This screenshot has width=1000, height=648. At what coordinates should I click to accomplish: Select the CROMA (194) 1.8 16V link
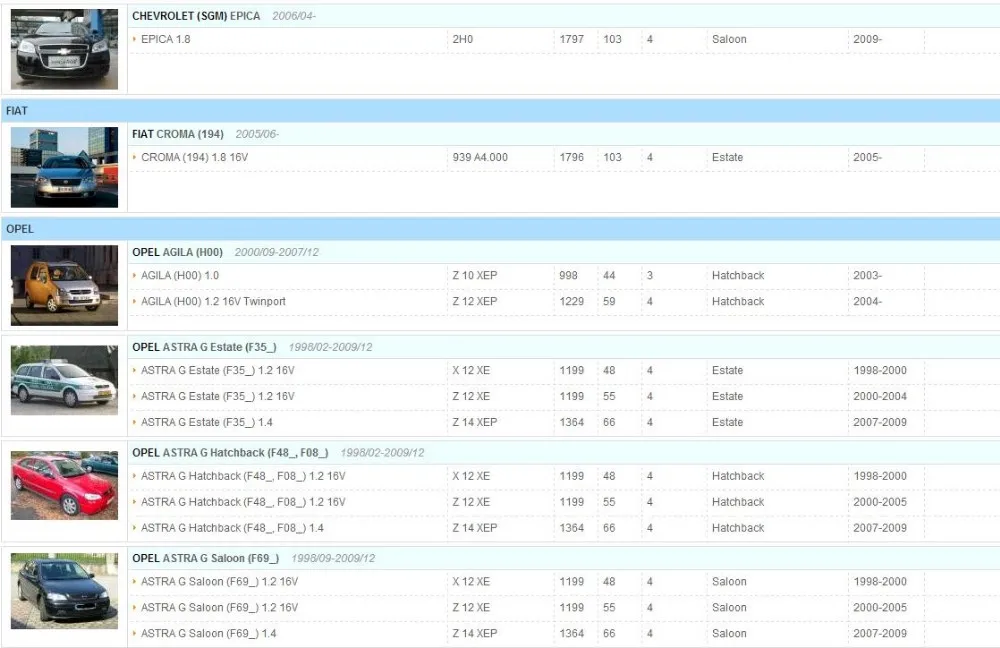pos(195,157)
